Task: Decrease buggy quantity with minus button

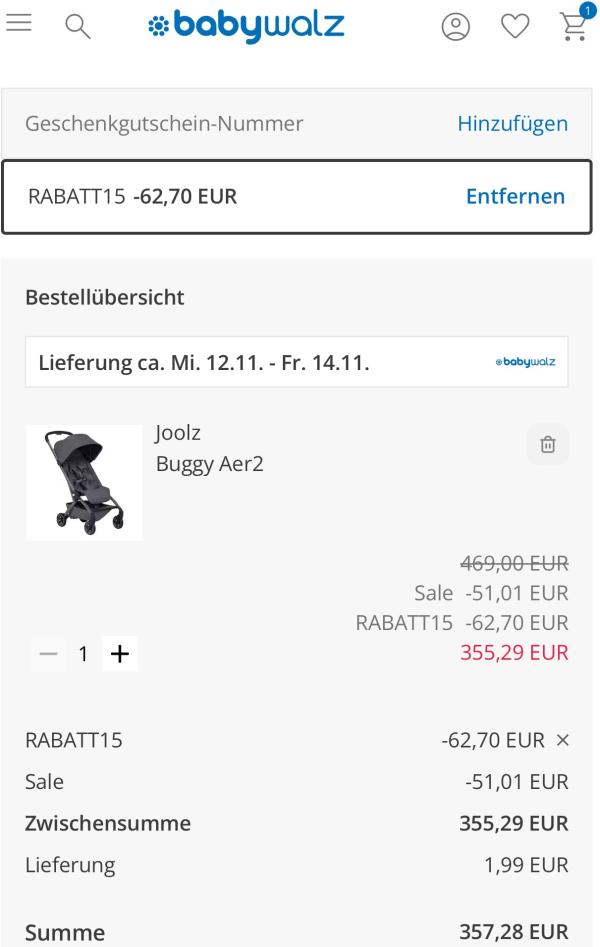Action: pyautogui.click(x=47, y=654)
